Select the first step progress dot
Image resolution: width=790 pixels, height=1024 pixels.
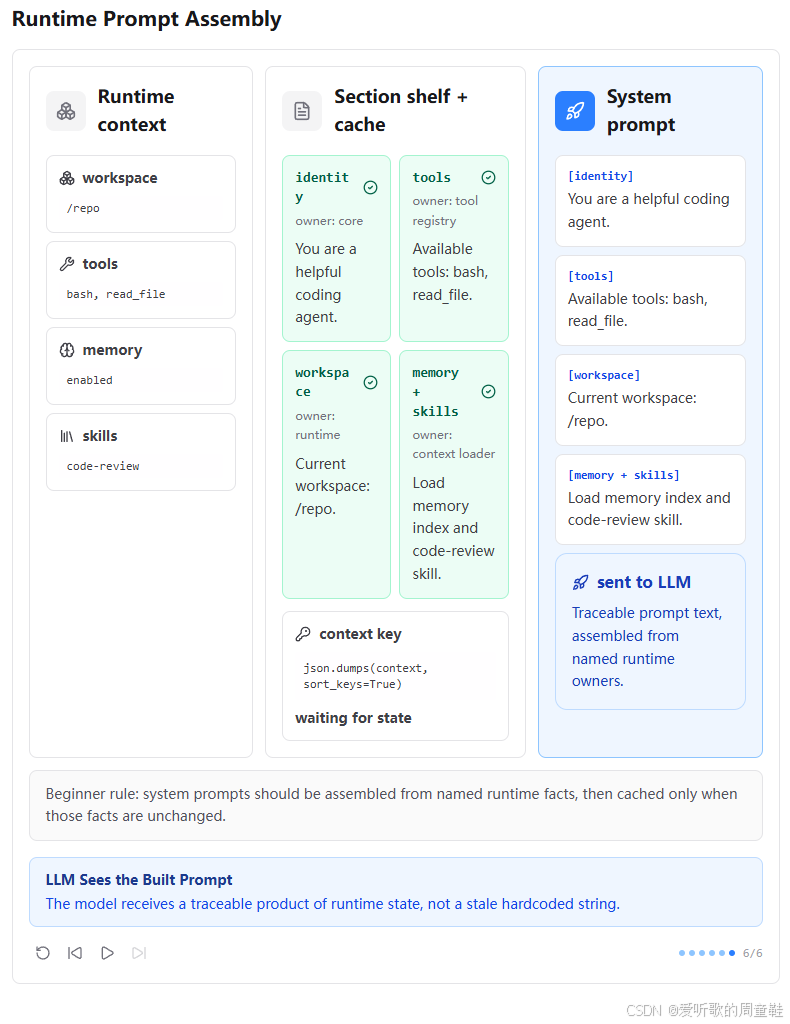coord(682,953)
